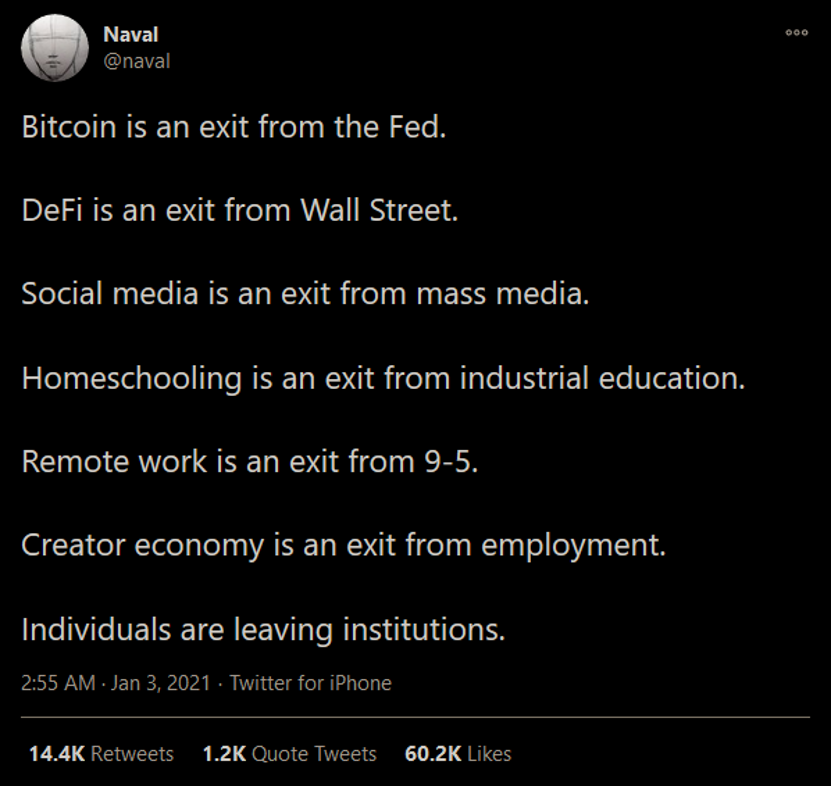The height and width of the screenshot is (786, 832).
Task: Click the phrase Creator economy
Action: click(x=142, y=545)
